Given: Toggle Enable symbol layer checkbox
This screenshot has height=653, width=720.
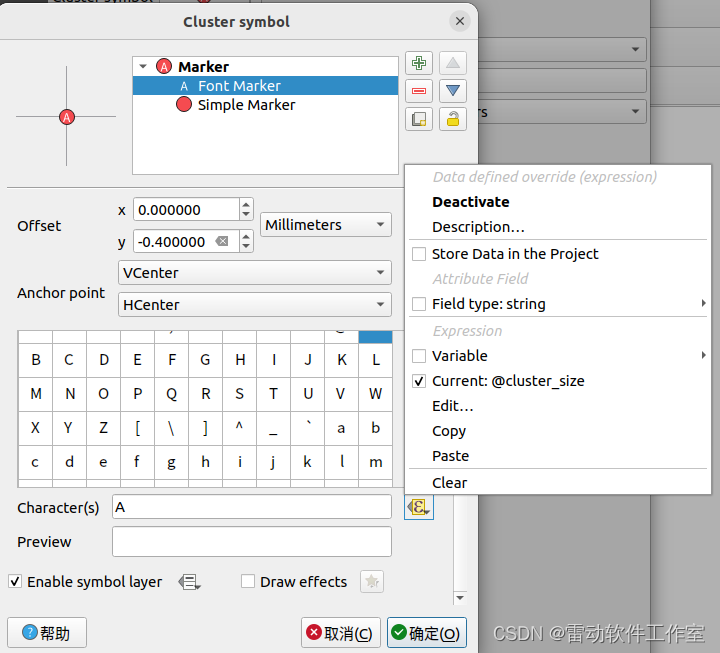Looking at the screenshot, I should 15,581.
